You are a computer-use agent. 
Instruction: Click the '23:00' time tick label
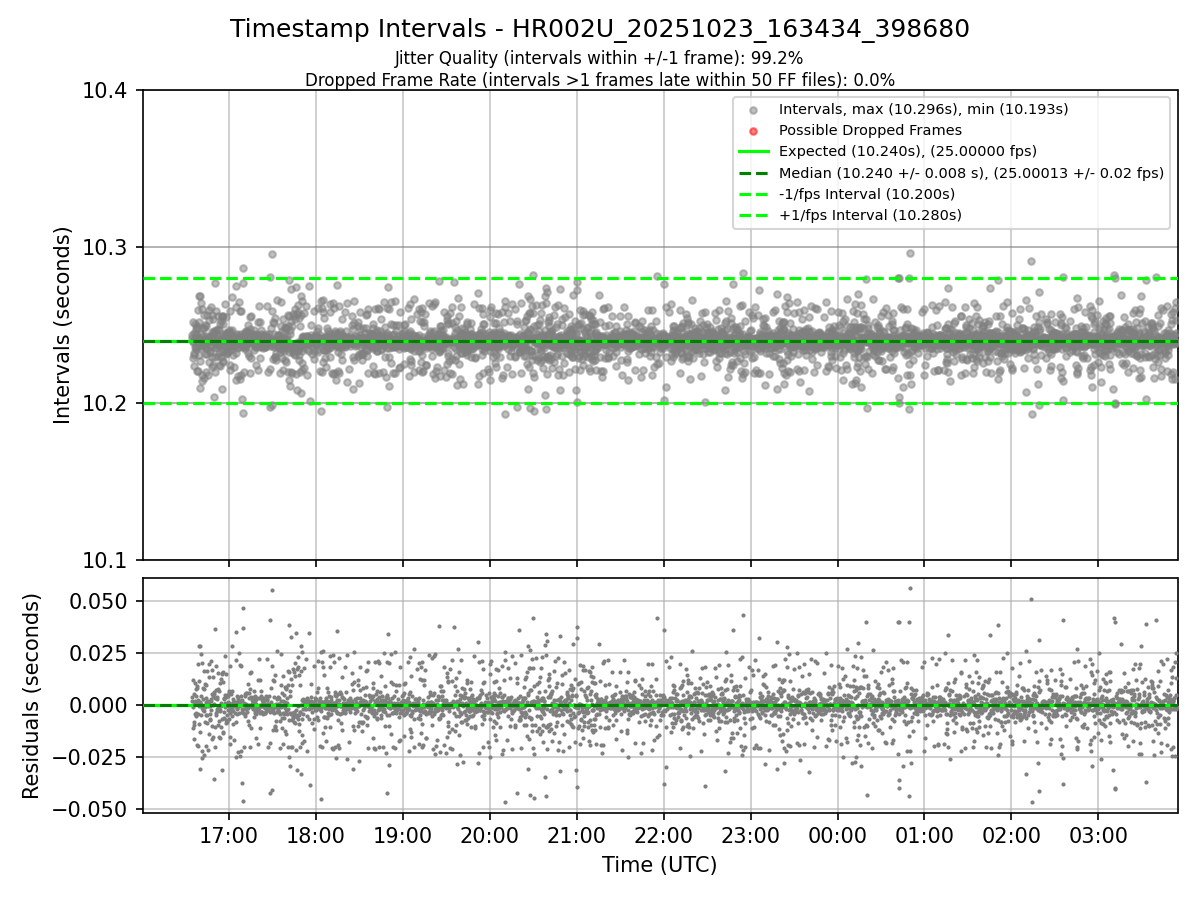point(750,834)
